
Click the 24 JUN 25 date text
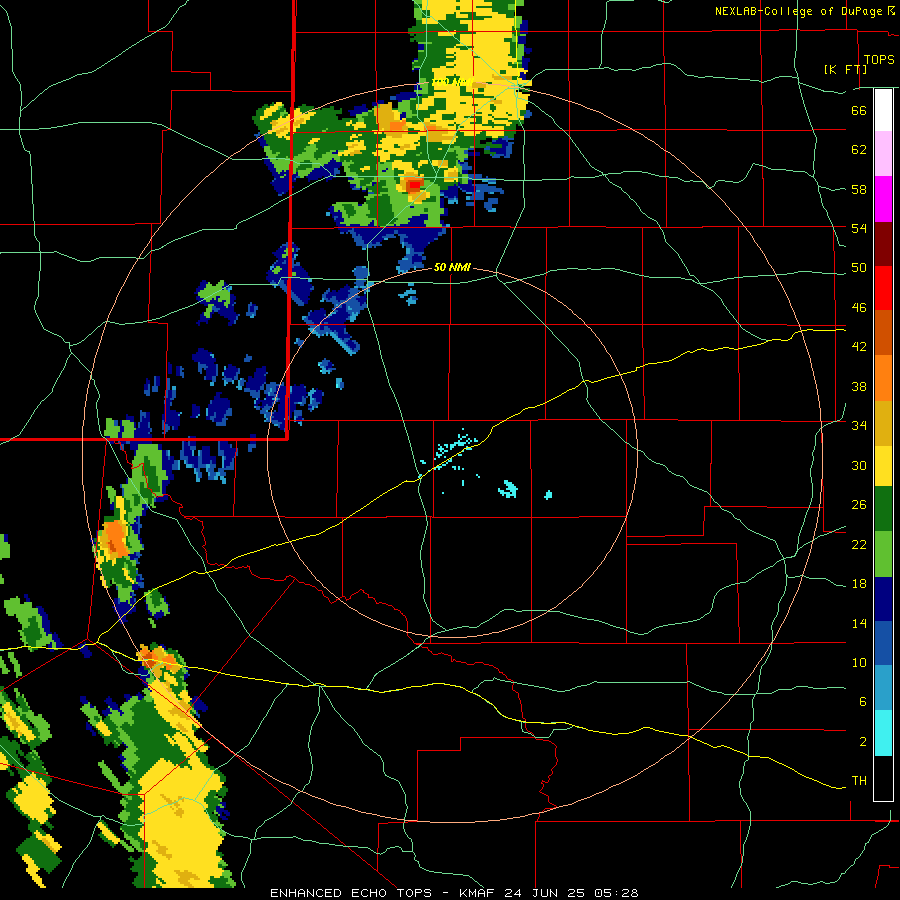pos(544,893)
